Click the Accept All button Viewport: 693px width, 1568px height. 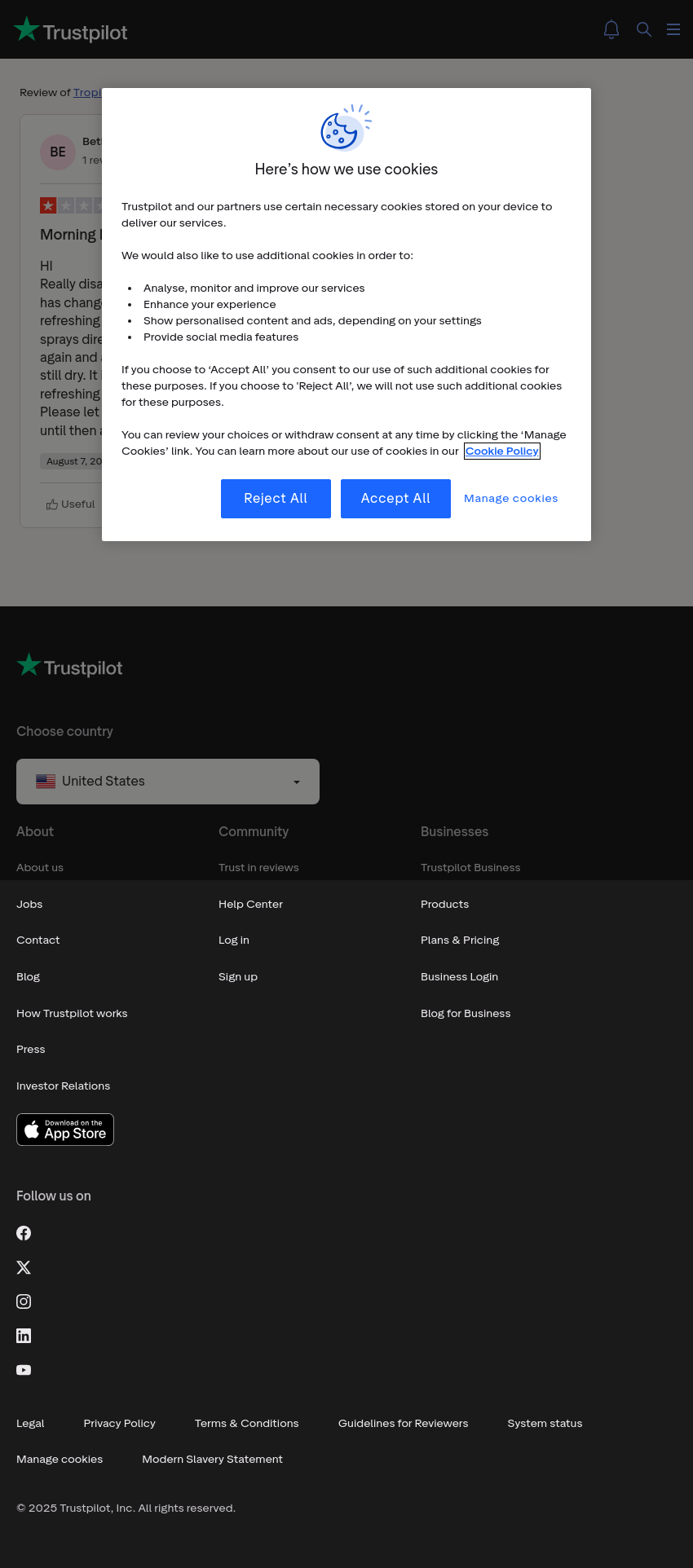point(395,499)
